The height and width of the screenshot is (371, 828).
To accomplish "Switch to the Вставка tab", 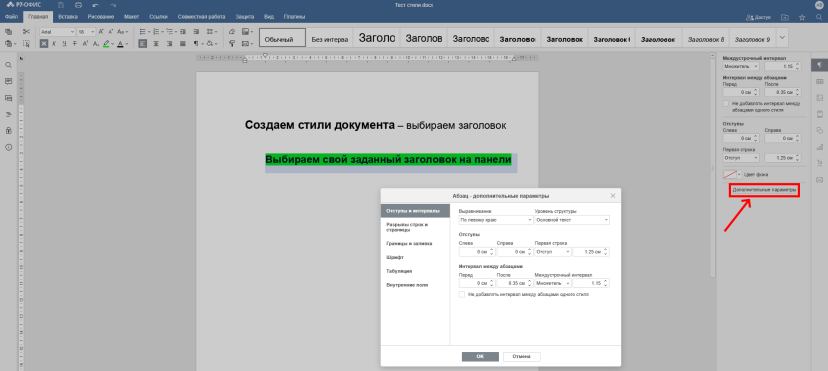I will (x=68, y=17).
